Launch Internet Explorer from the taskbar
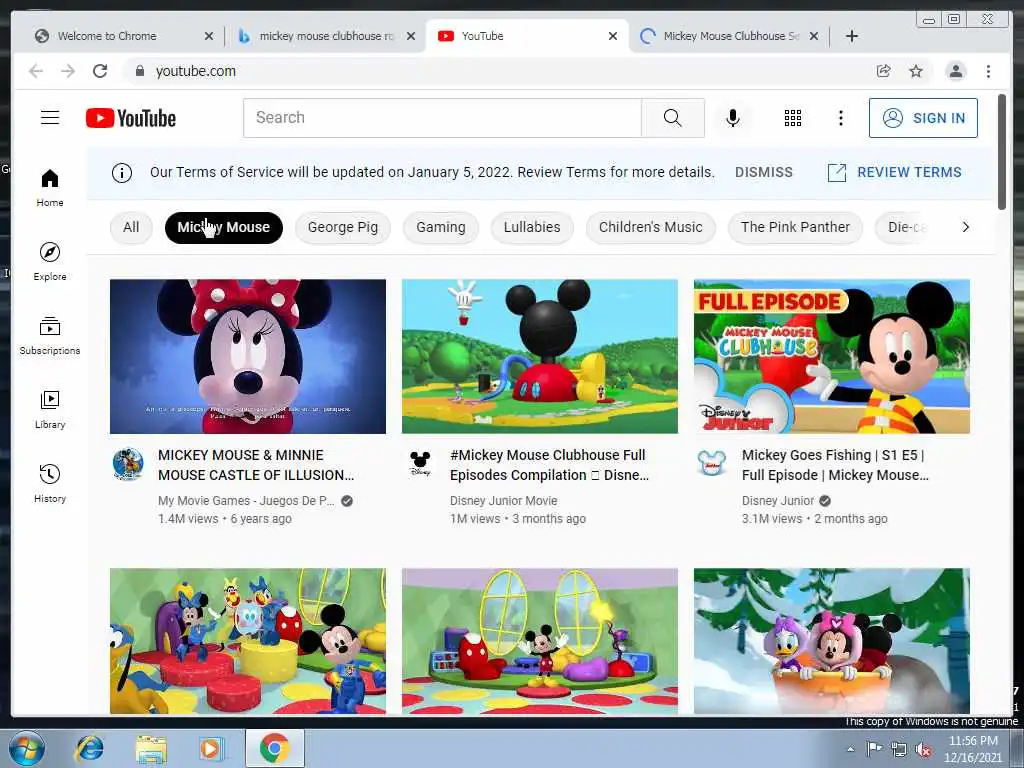This screenshot has height=768, width=1024. [89, 748]
